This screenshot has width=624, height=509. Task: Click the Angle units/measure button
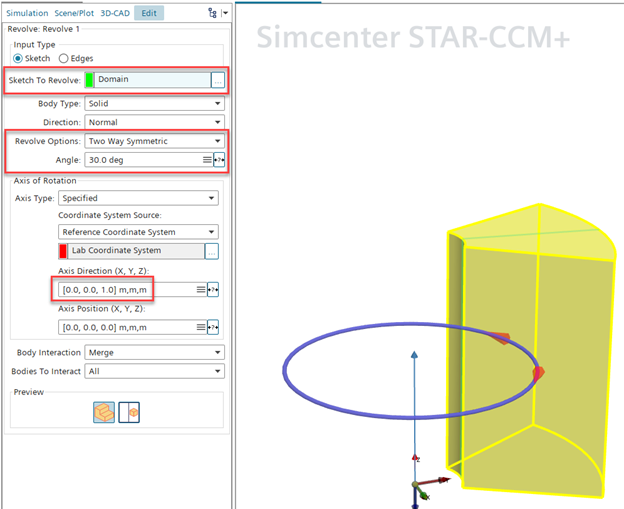tap(218, 159)
